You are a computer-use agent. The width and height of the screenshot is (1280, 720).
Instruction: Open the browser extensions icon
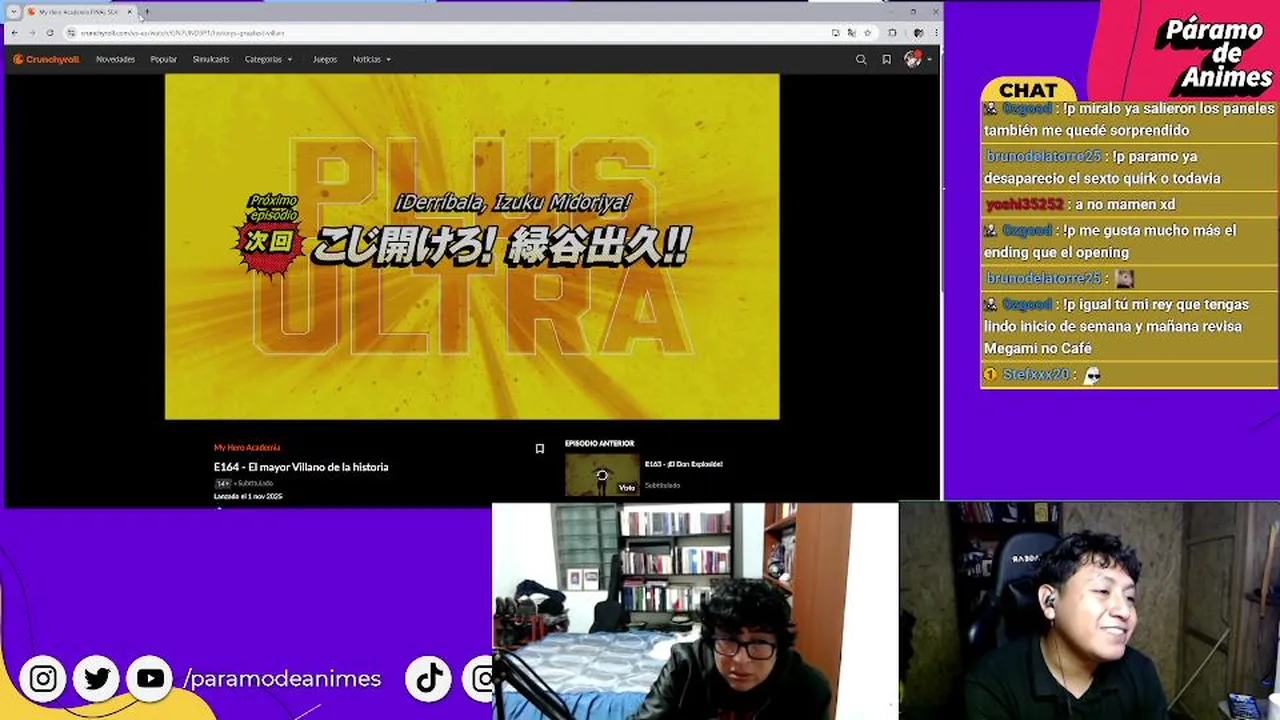pyautogui.click(x=891, y=33)
